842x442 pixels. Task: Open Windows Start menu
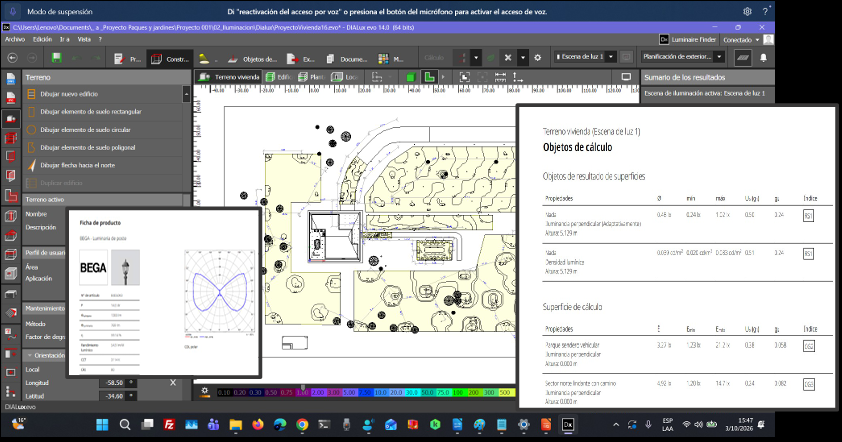[102, 425]
